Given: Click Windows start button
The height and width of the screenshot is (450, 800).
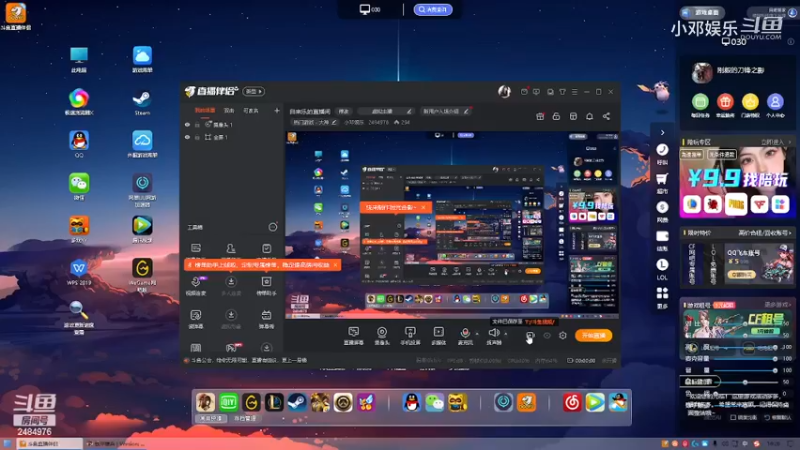Looking at the screenshot, I should (x=7, y=444).
